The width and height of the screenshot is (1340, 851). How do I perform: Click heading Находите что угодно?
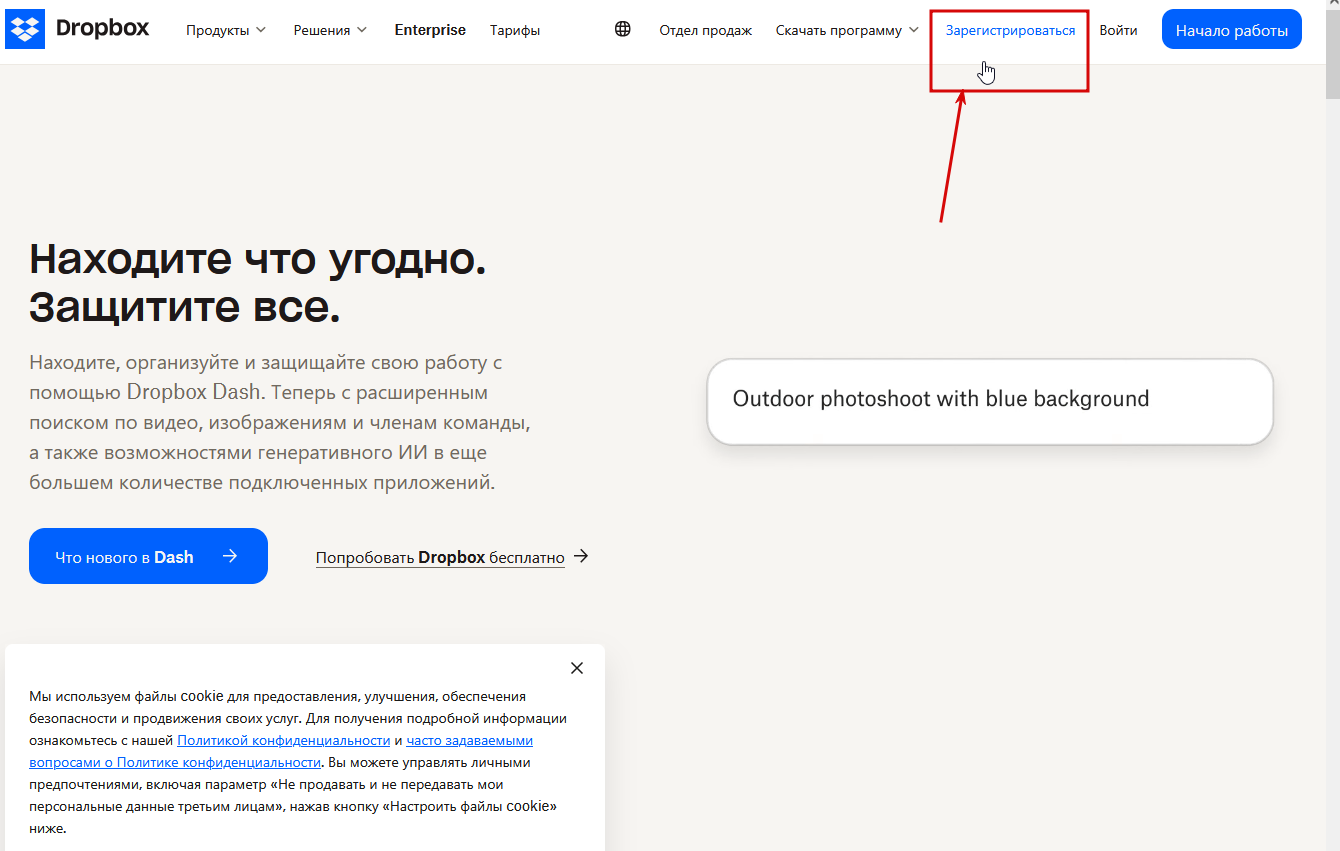coord(258,259)
